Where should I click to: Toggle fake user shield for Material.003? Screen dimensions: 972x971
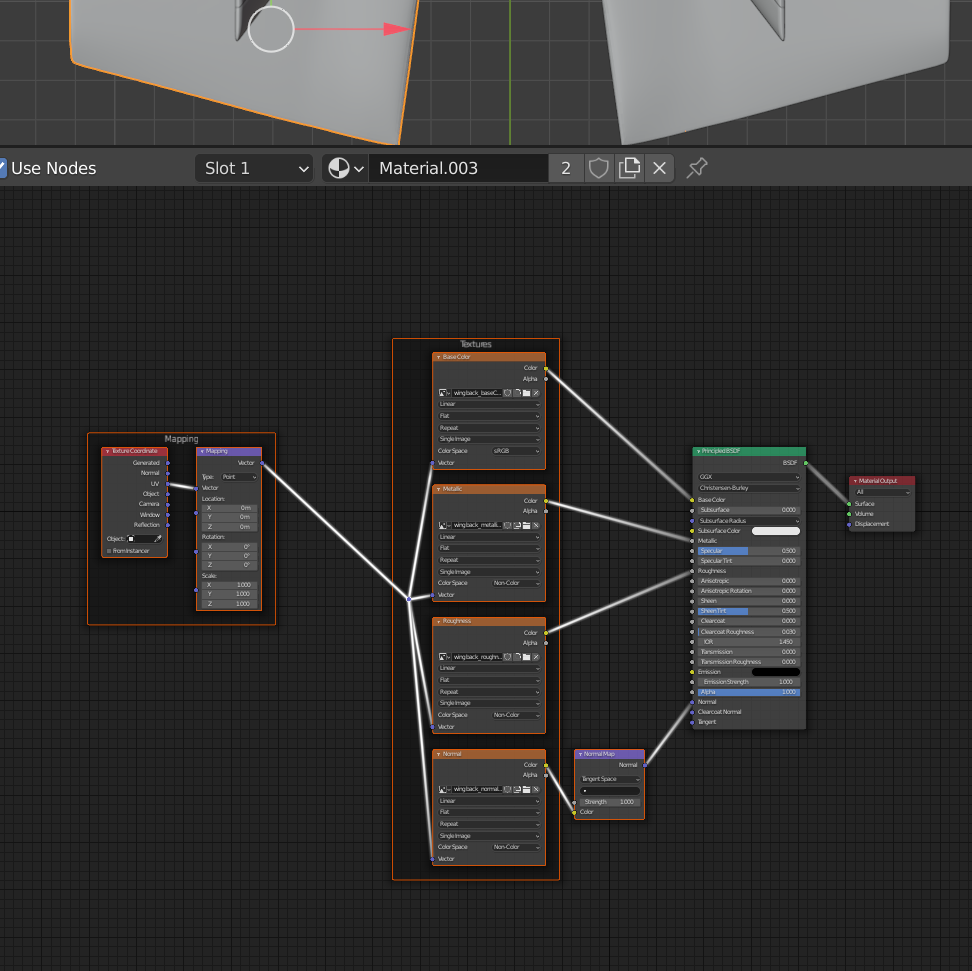598,168
